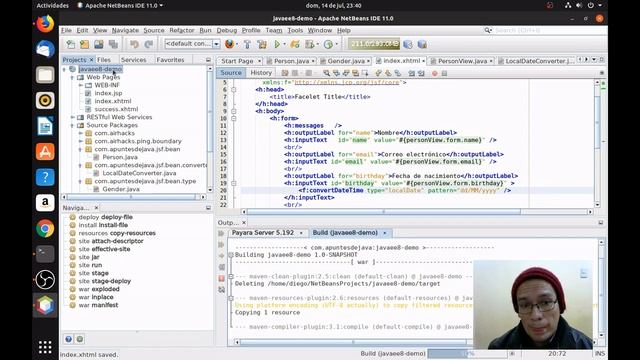Open Rhythmbox from the dock

[45, 100]
